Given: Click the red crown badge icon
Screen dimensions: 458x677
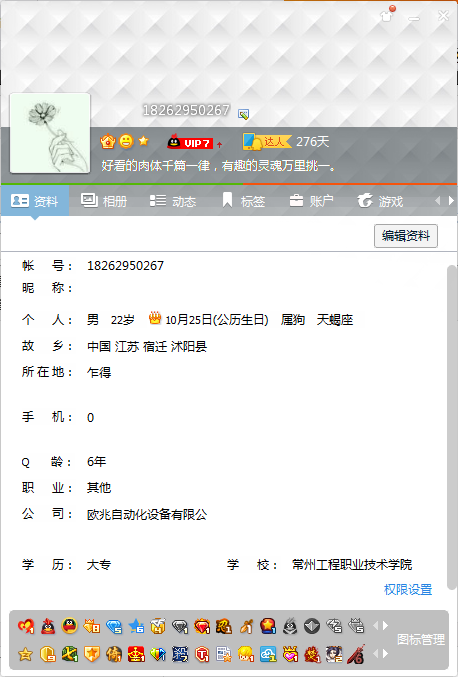Looking at the screenshot, I should [x=136, y=654].
